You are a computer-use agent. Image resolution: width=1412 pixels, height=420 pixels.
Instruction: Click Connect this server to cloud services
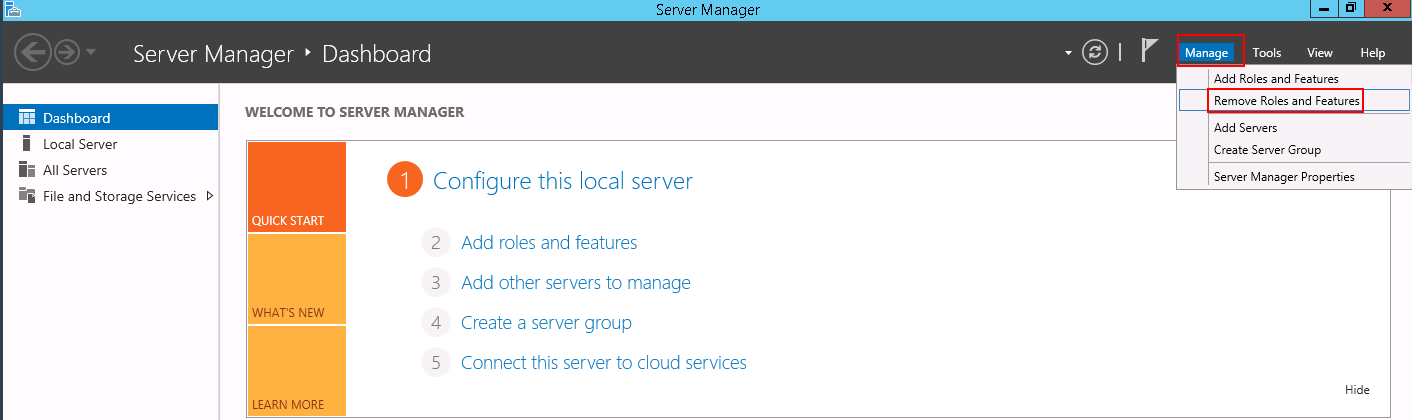coord(604,362)
